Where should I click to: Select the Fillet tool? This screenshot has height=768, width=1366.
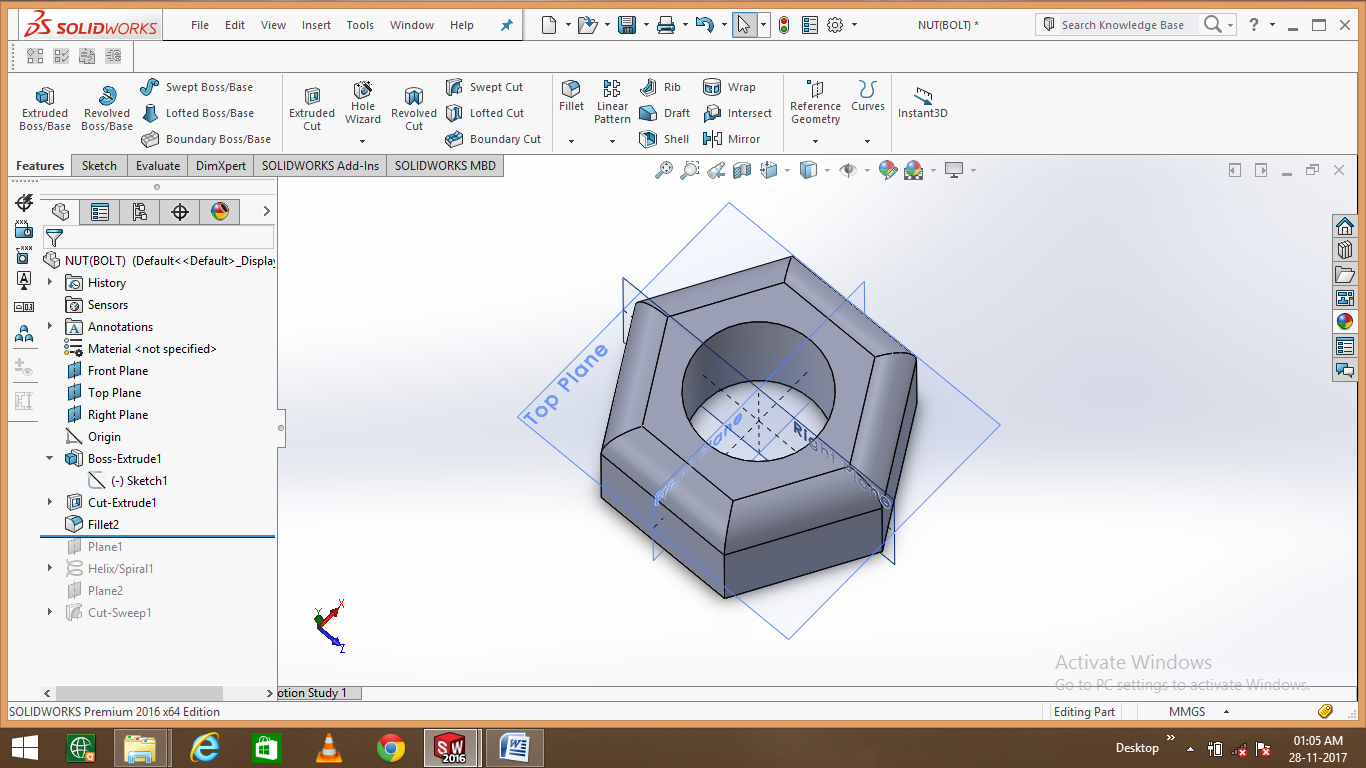point(571,100)
